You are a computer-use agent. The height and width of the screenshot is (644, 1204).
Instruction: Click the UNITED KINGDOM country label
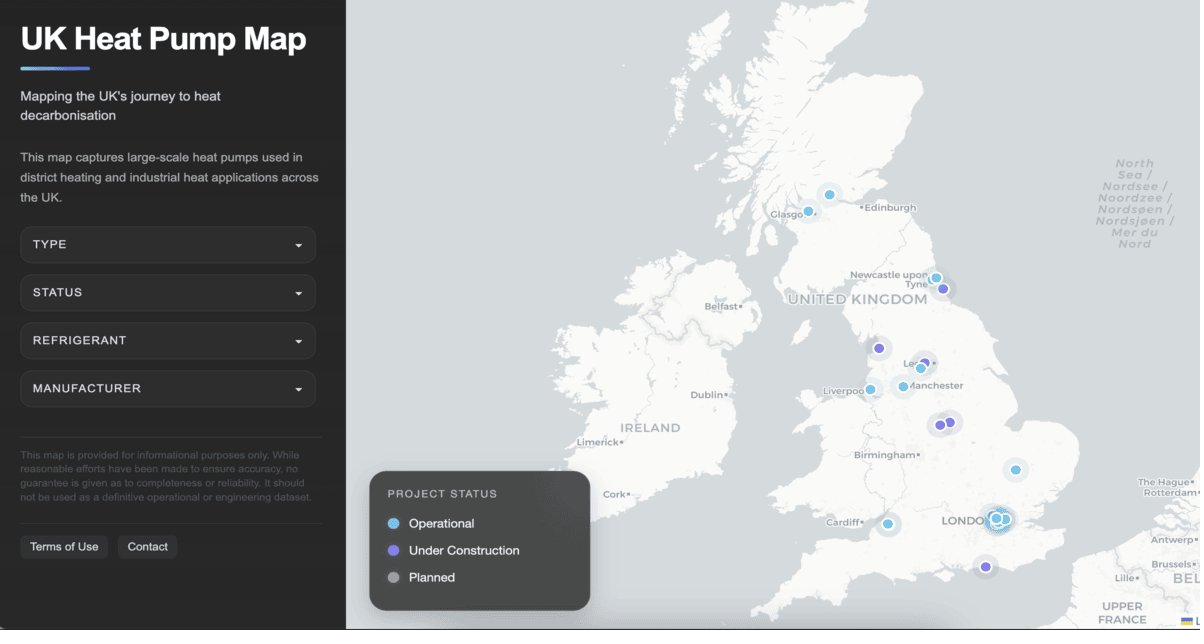pos(858,300)
